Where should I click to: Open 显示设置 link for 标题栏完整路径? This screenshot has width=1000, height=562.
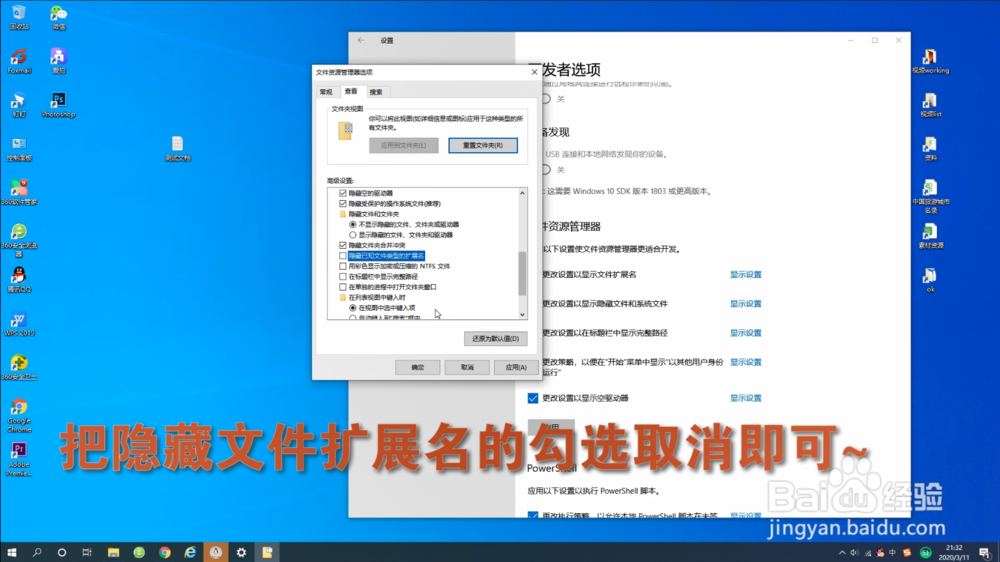point(746,333)
